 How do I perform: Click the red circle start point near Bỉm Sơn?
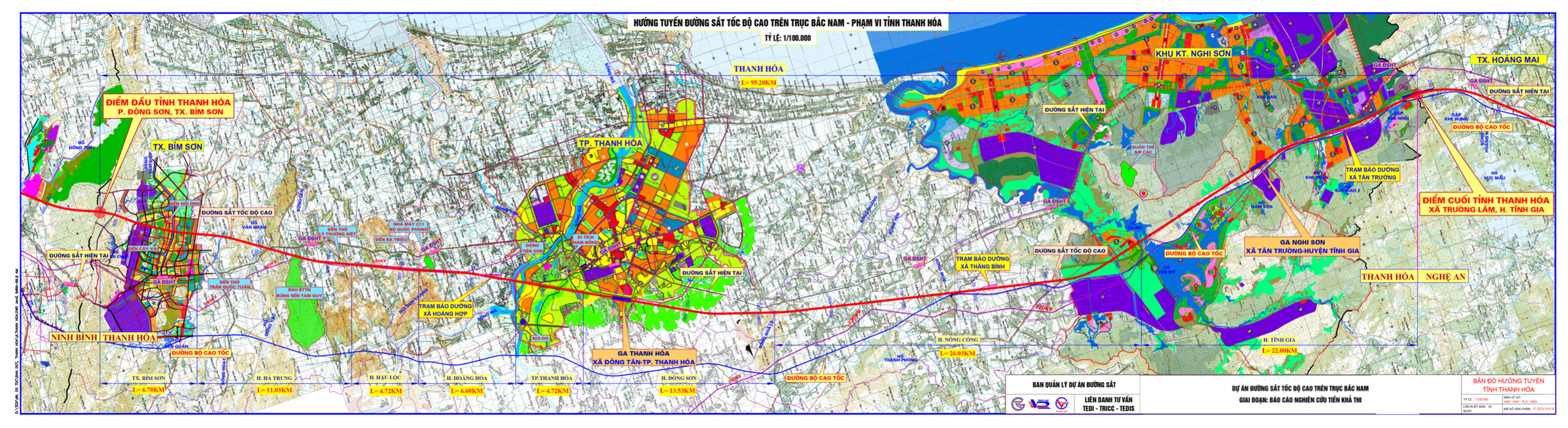(x=100, y=213)
